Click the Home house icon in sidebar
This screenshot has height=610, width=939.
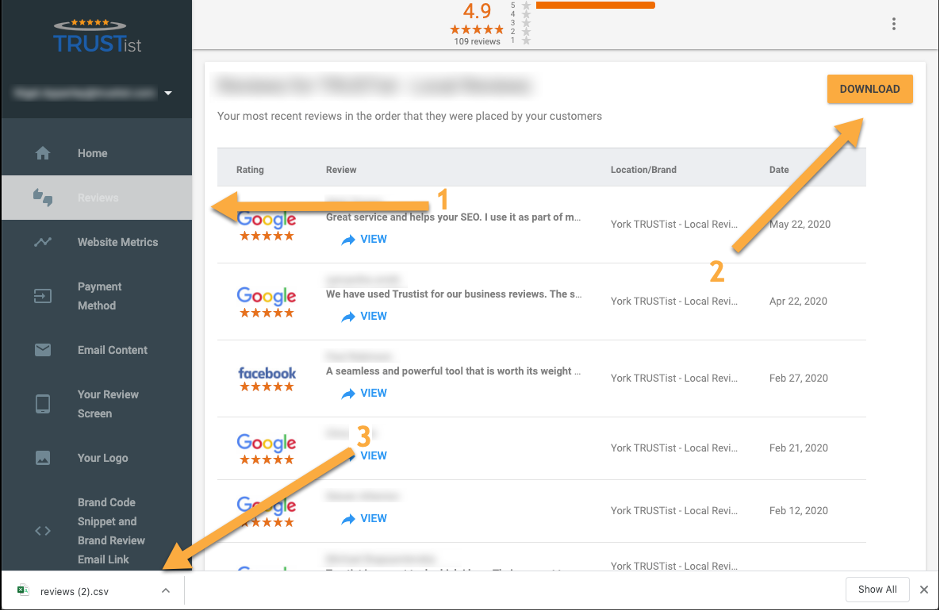[x=43, y=153]
